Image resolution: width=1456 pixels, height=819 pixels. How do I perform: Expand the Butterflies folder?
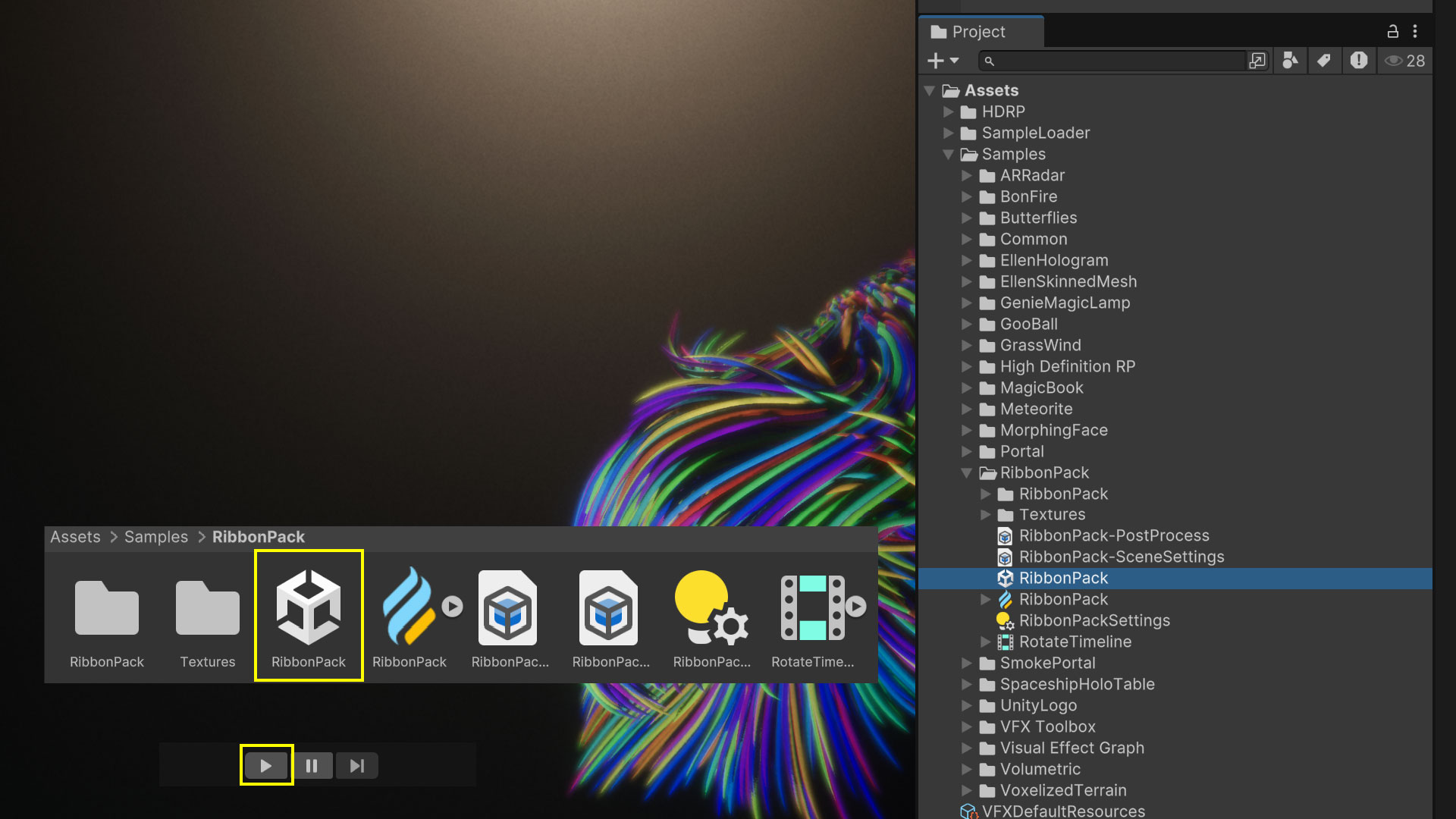(x=967, y=218)
